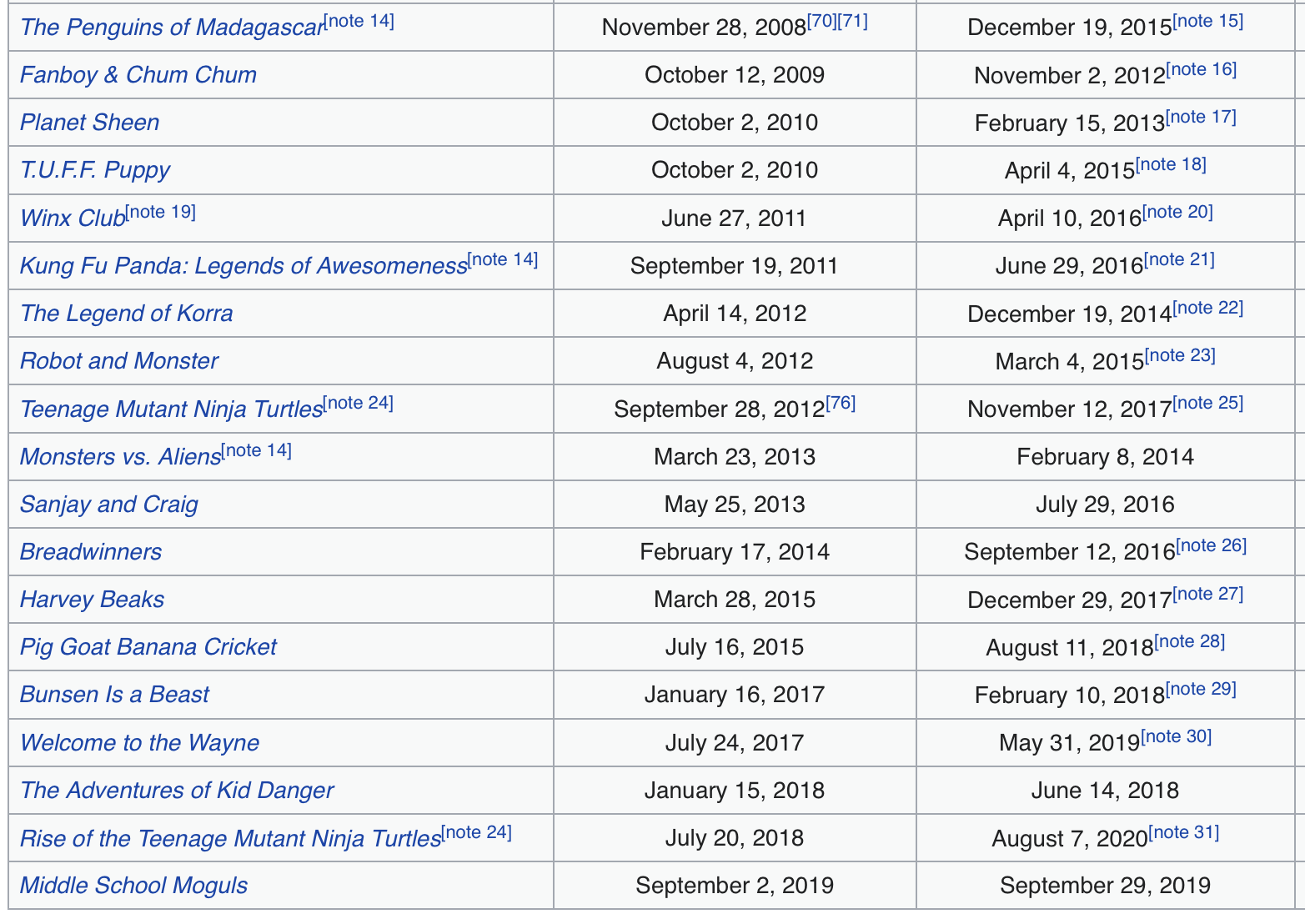The height and width of the screenshot is (924, 1305).
Task: Open Kung Fu Panda: Legends of Awesomeness
Action: tap(243, 266)
